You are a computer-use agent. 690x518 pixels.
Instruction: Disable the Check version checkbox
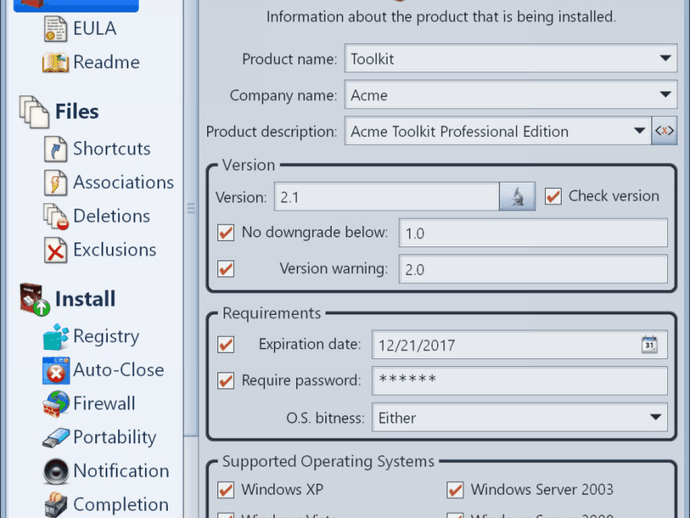tap(553, 197)
